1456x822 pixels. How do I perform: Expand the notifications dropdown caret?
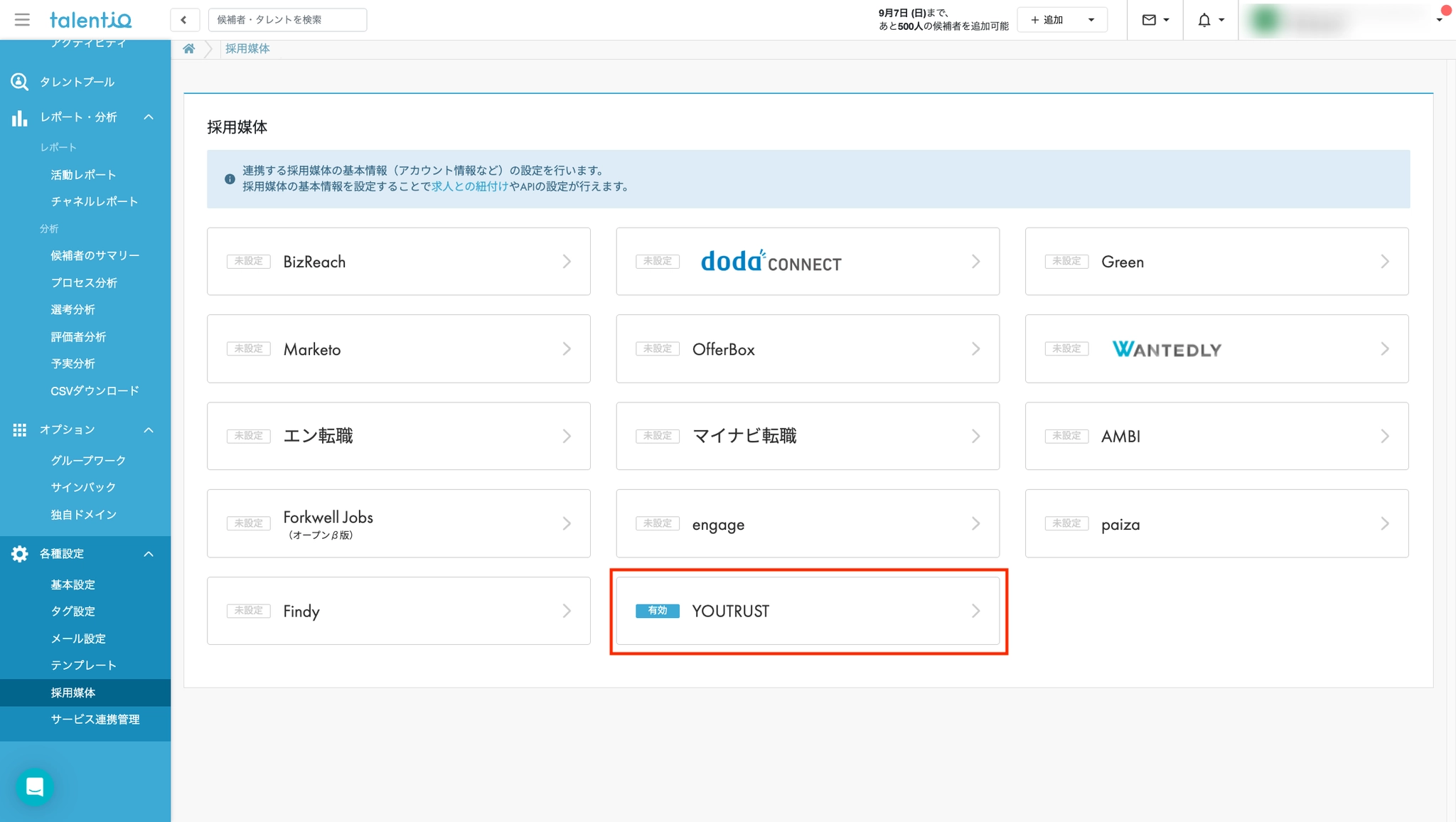[1221, 20]
